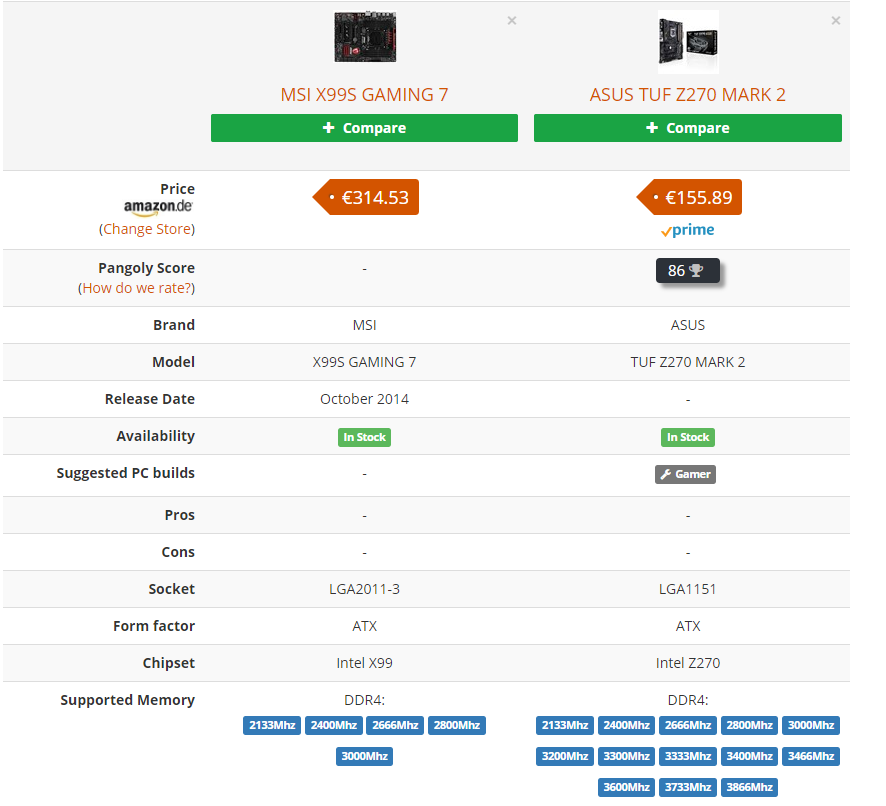Click the MSI 3000Mhz memory tag

[364, 756]
